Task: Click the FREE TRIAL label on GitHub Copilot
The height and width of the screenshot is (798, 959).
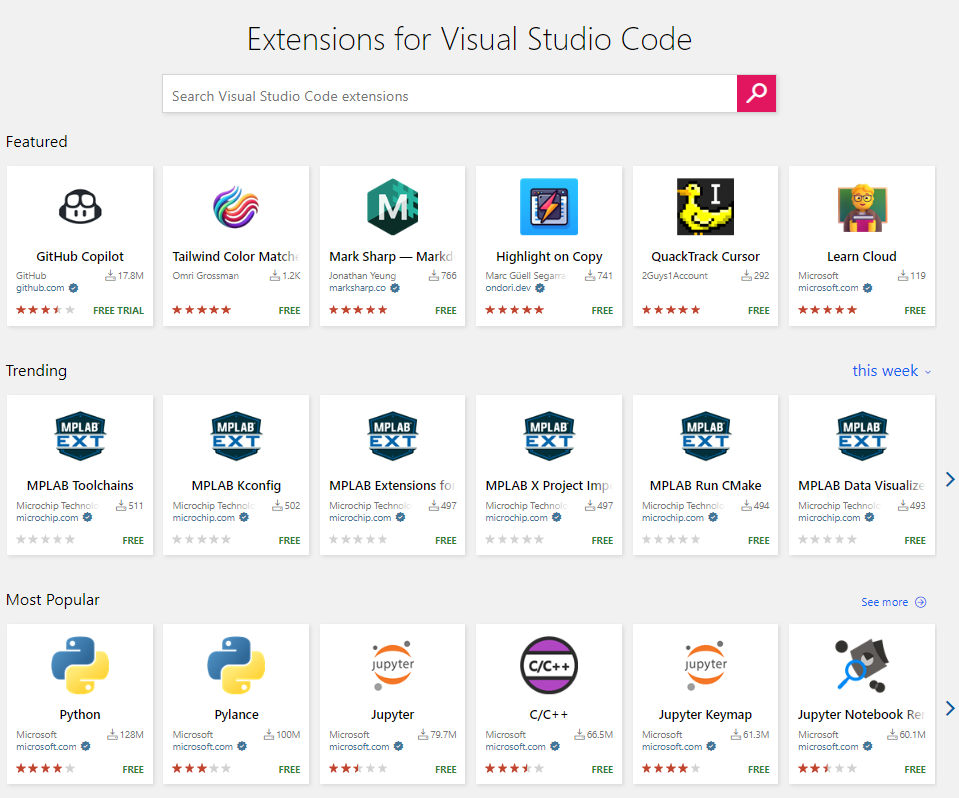Action: (x=119, y=311)
